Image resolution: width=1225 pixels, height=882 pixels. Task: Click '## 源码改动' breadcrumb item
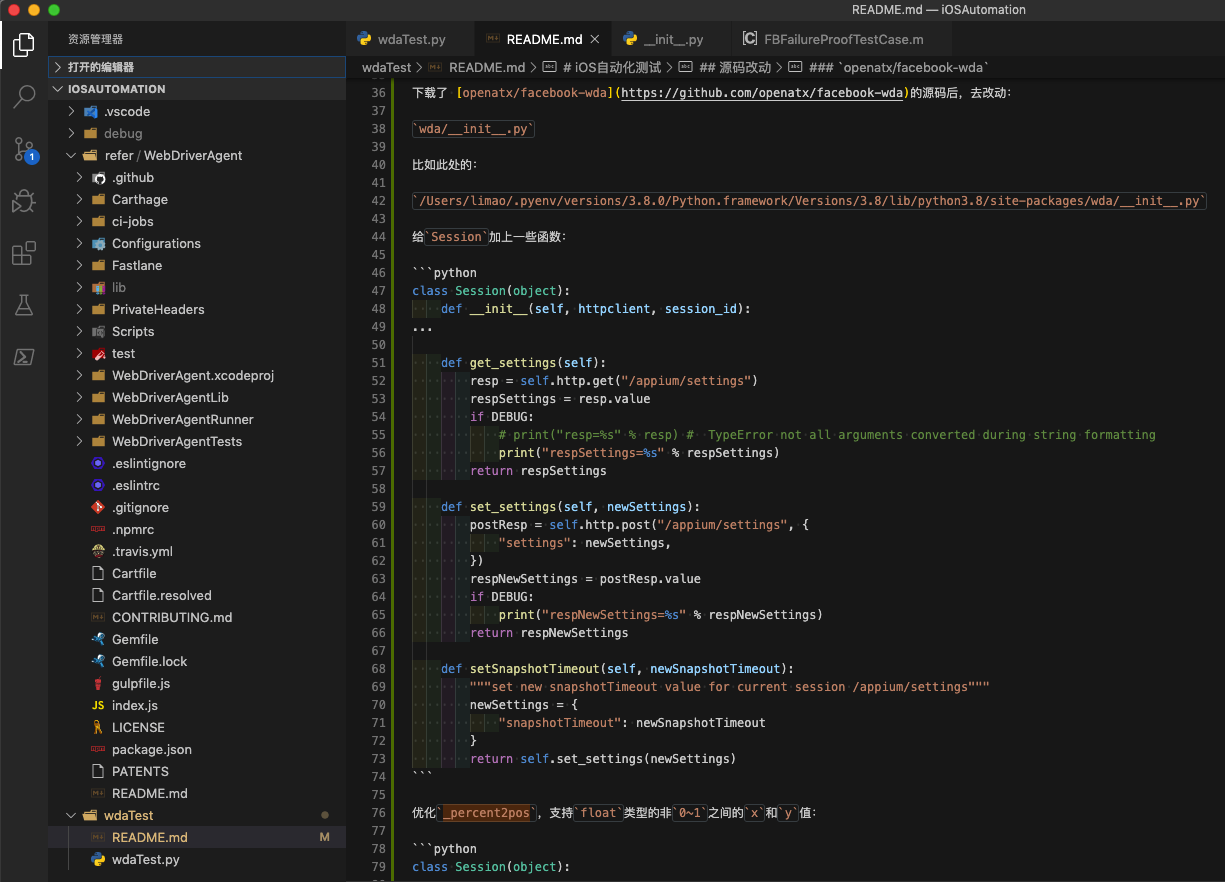point(734,67)
